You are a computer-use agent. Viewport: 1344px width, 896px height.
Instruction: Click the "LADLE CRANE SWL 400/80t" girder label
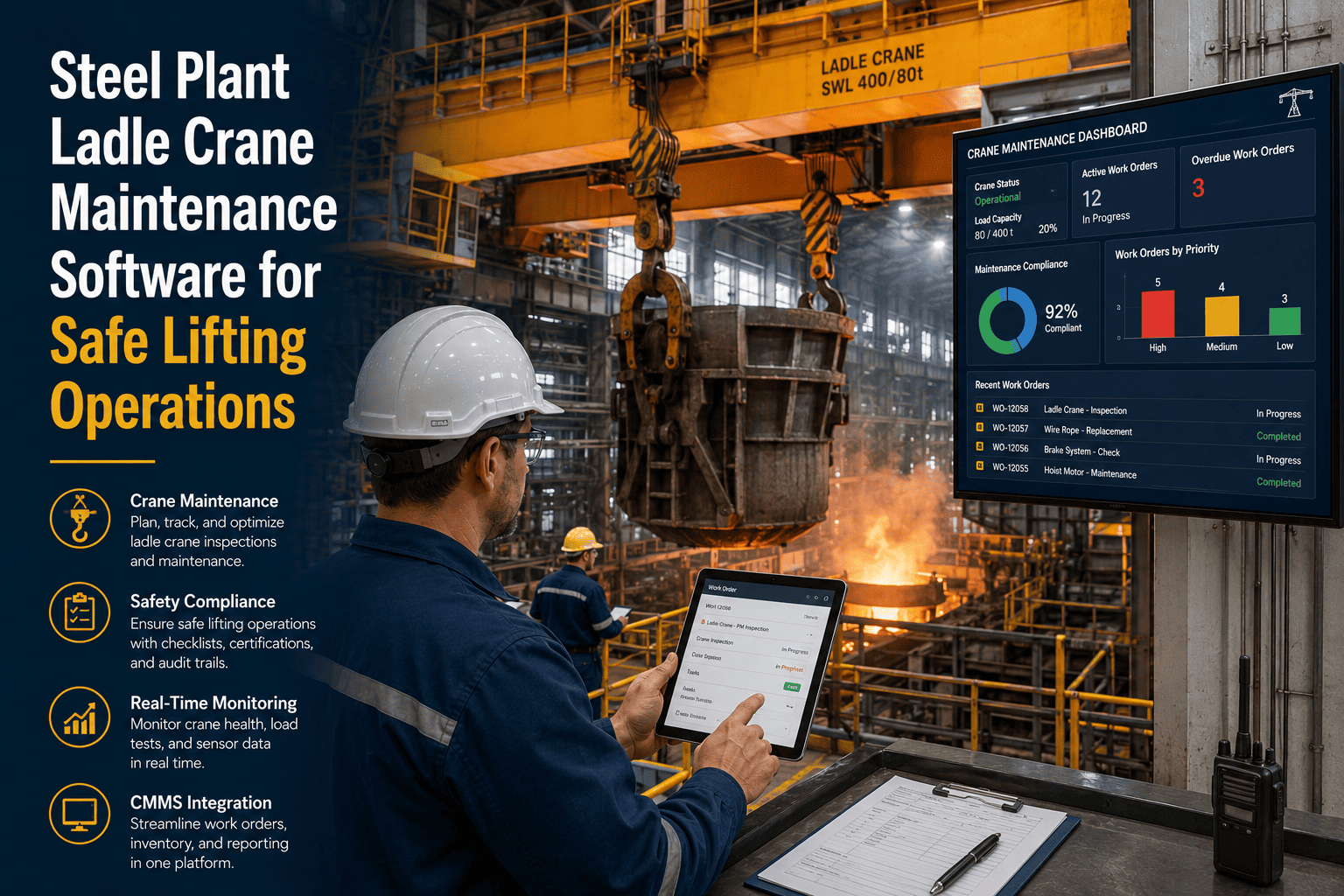point(872,71)
